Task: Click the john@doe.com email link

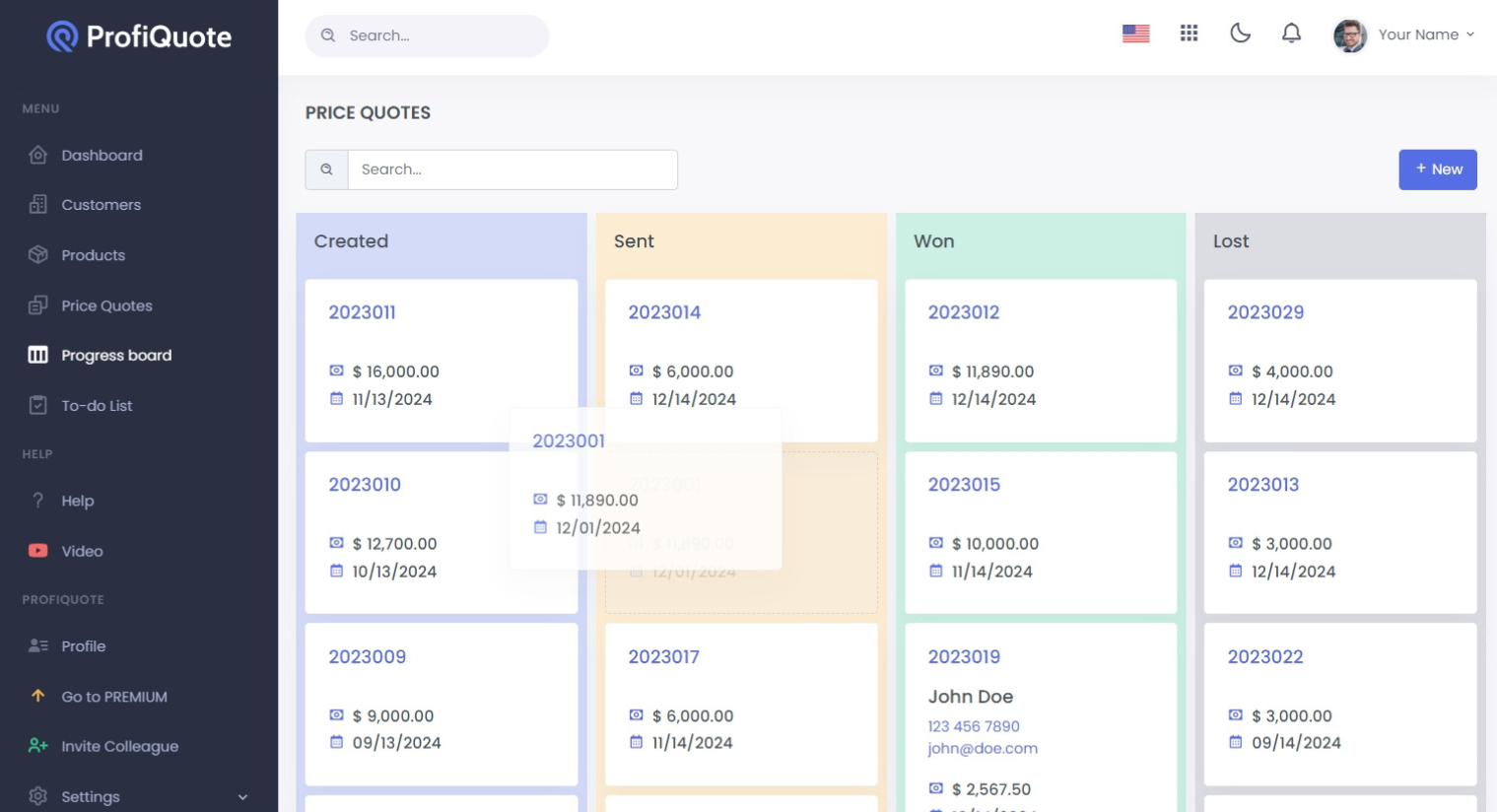Action: point(983,748)
